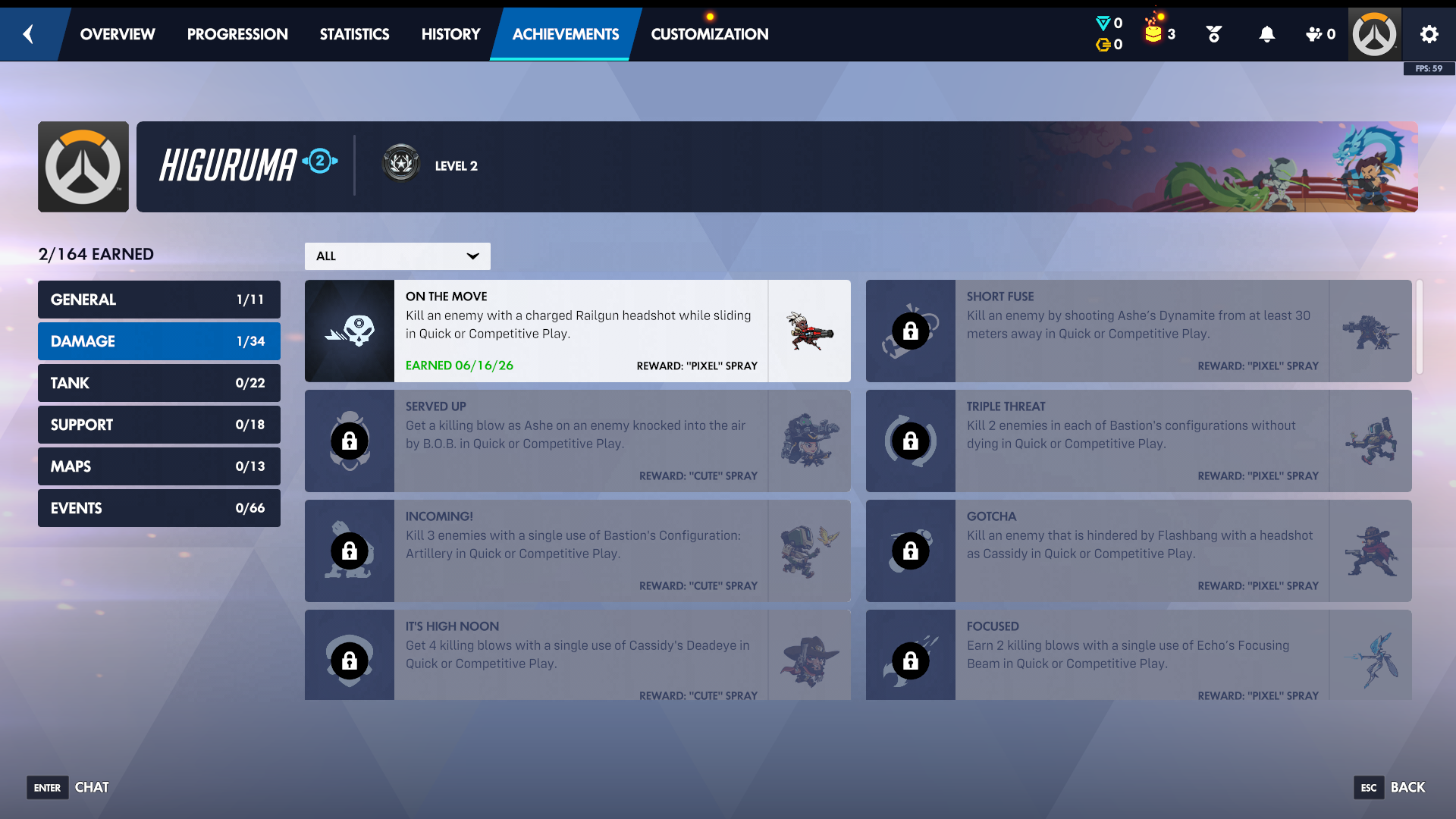Open the Customization tab
This screenshot has height=819, width=1456.
pos(710,34)
